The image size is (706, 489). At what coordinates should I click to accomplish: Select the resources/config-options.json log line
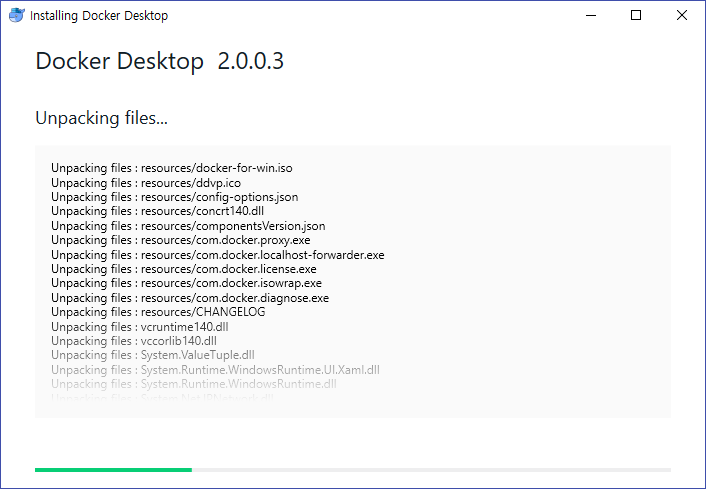pos(175,197)
